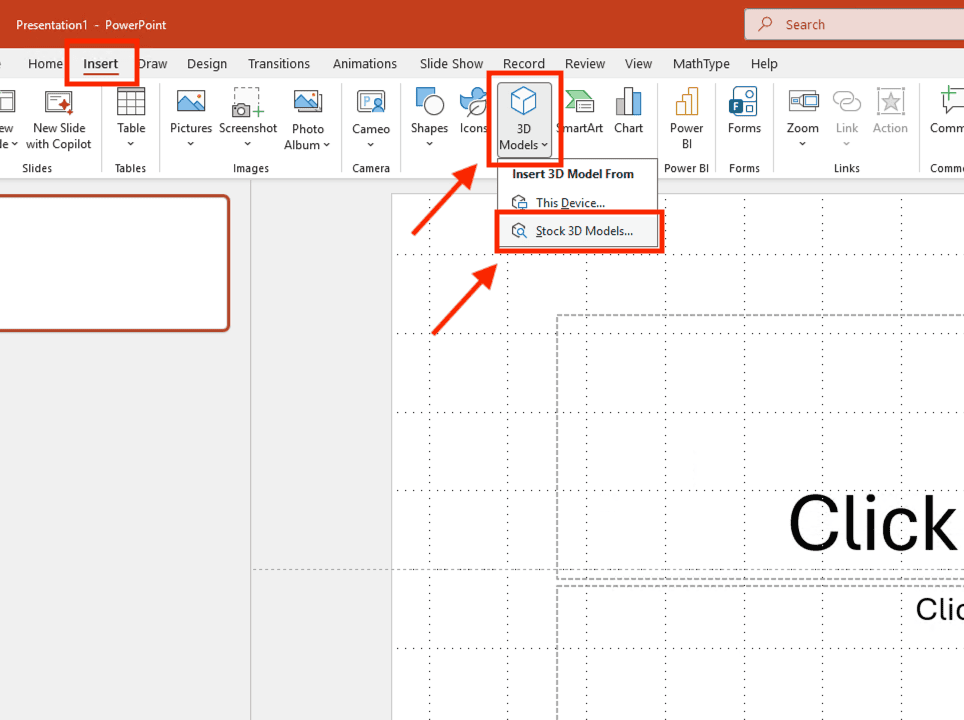Expand the Screenshot dropdown arrow
Image resolution: width=964 pixels, height=720 pixels.
pos(247,144)
